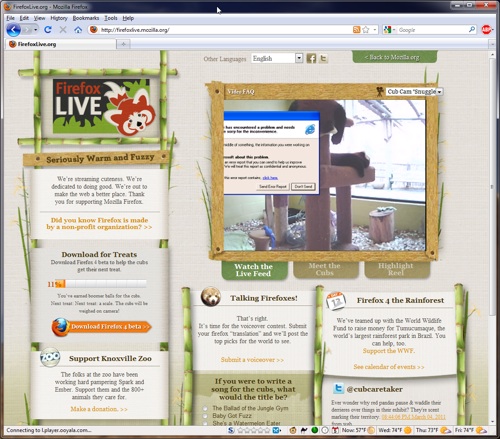Open the Bookmarks menu
This screenshot has height=439, width=500.
[x=86, y=18]
